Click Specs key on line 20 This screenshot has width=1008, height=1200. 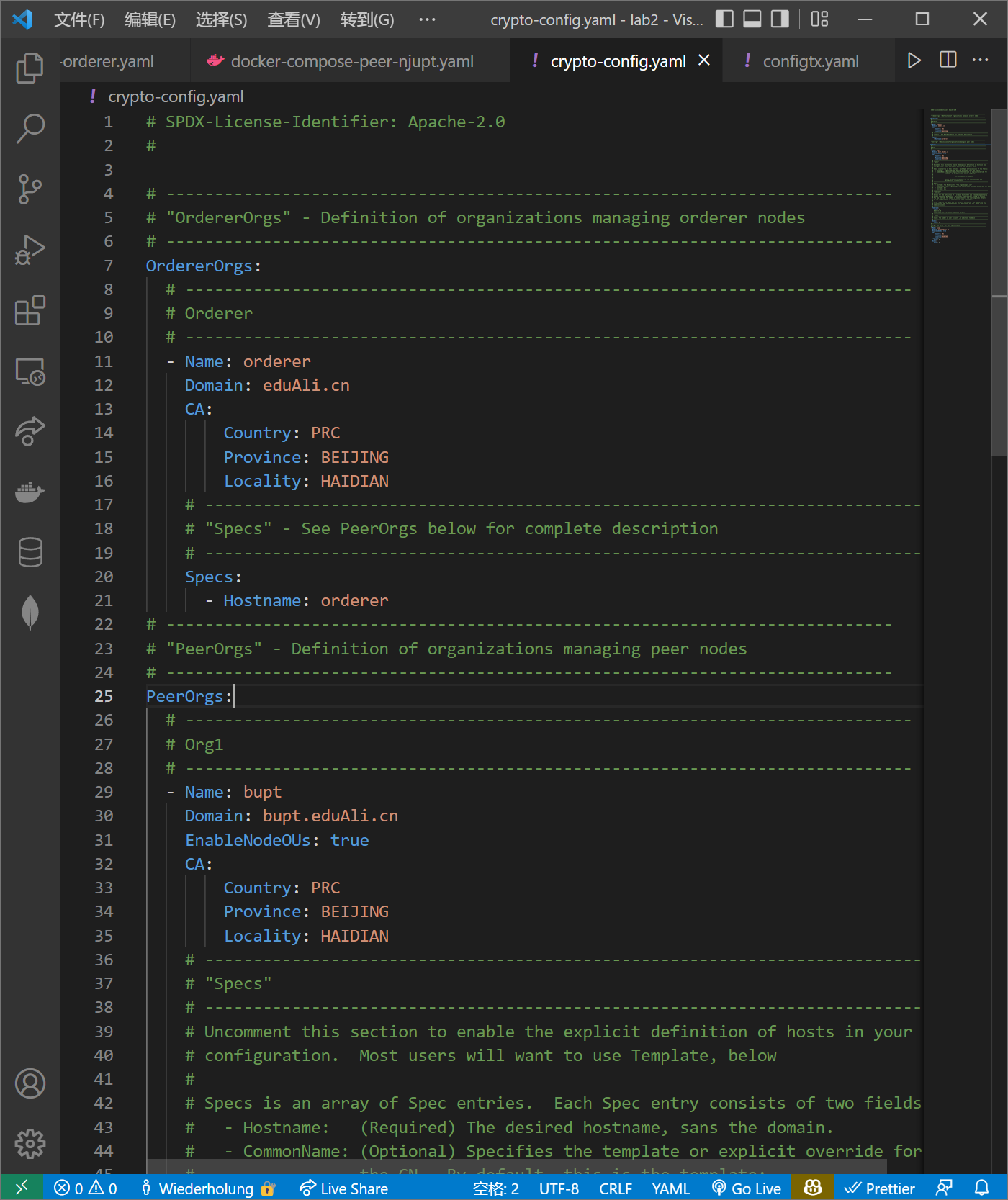pos(209,577)
